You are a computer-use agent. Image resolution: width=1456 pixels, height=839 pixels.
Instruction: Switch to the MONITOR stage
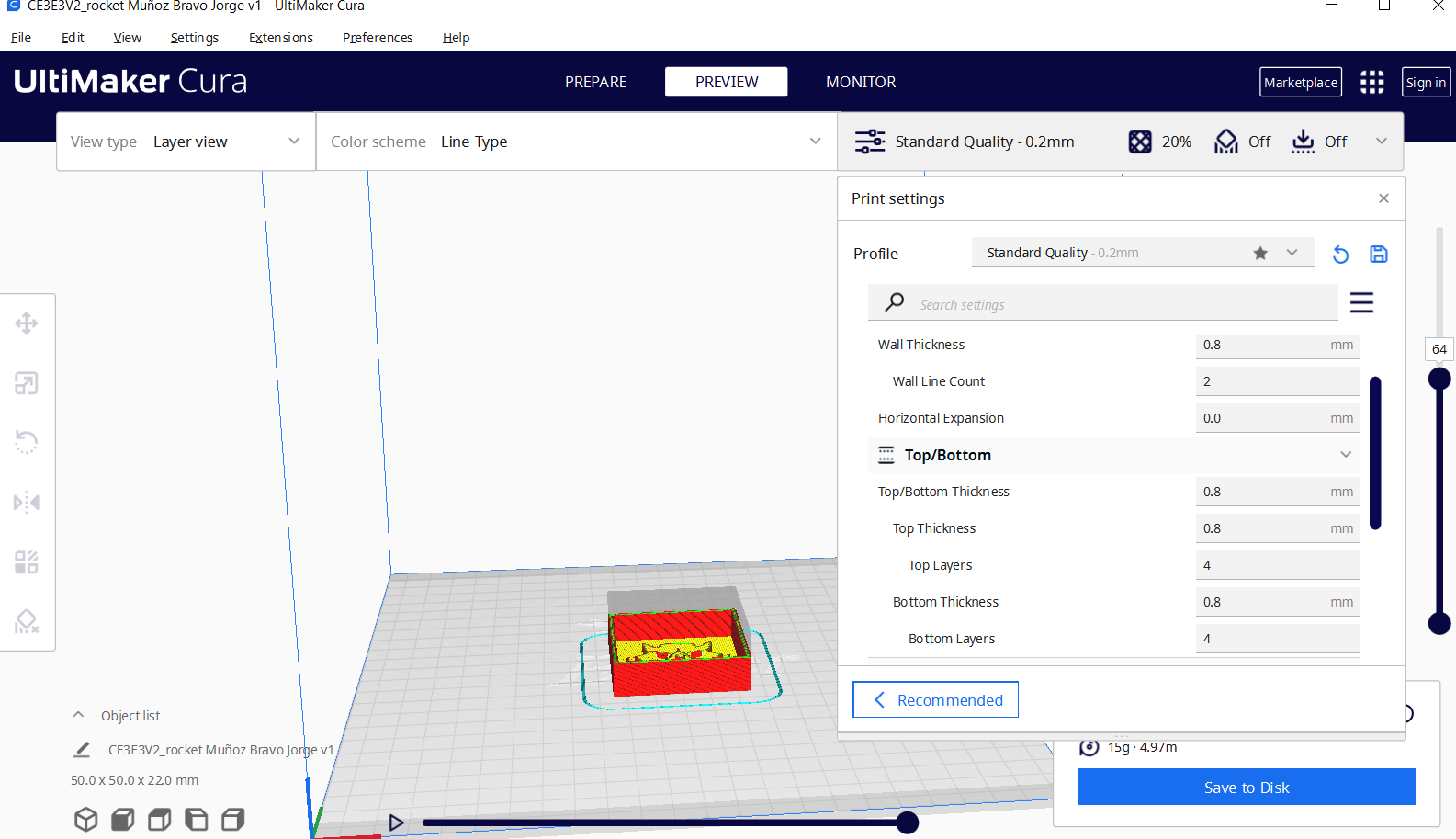click(x=861, y=82)
